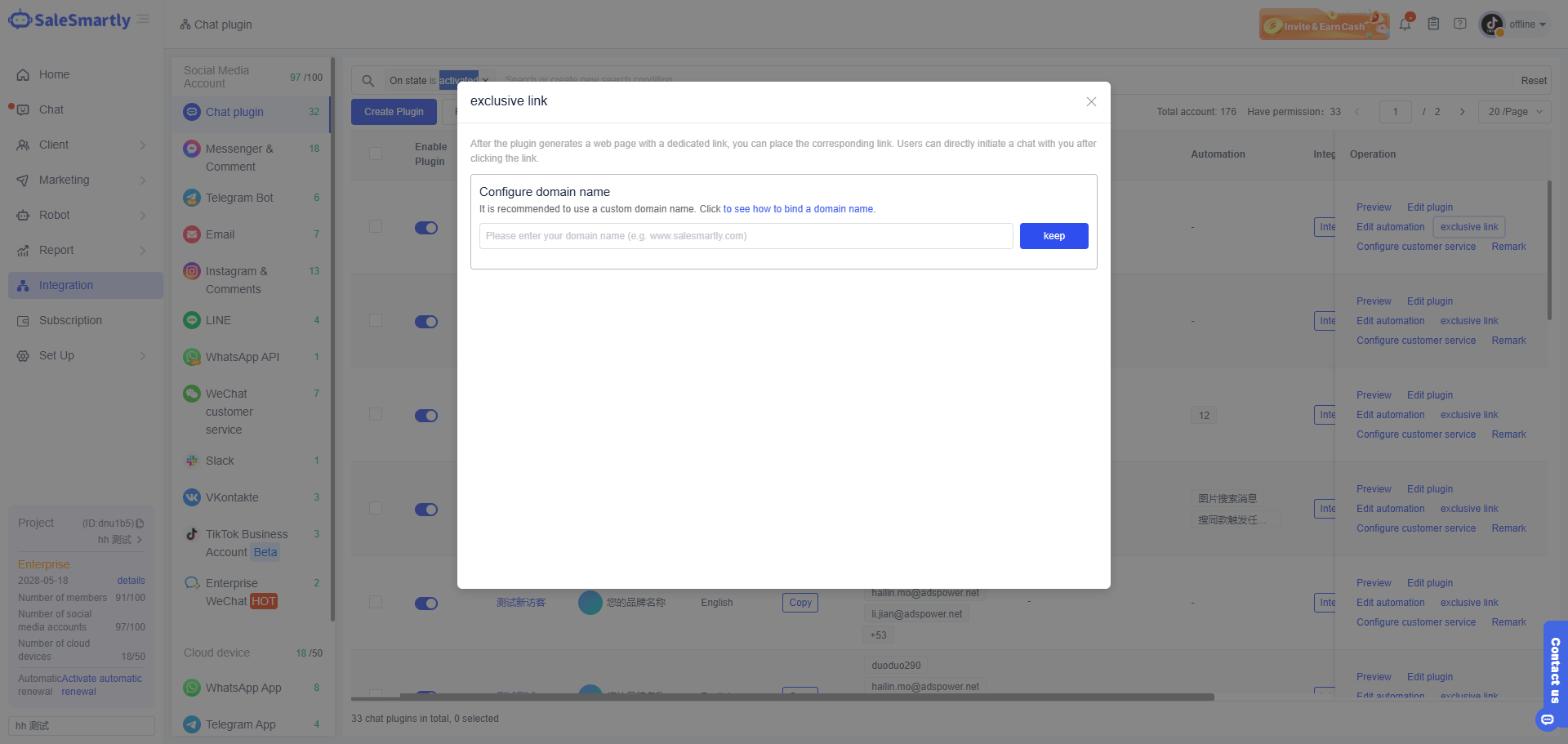Check the select-all checkbox in the table header

pos(376,154)
